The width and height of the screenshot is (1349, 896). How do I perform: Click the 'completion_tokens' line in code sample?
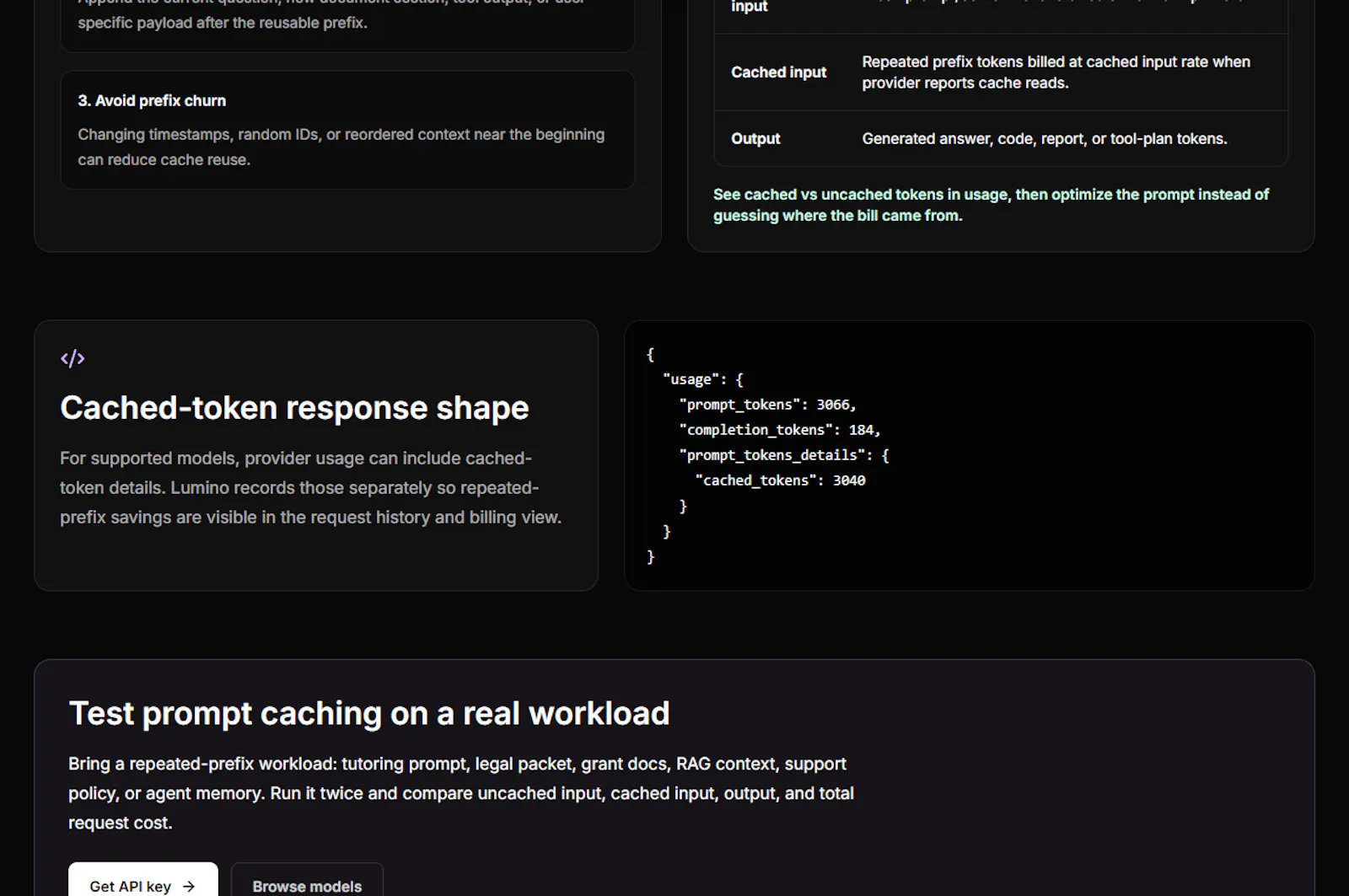[x=780, y=430]
